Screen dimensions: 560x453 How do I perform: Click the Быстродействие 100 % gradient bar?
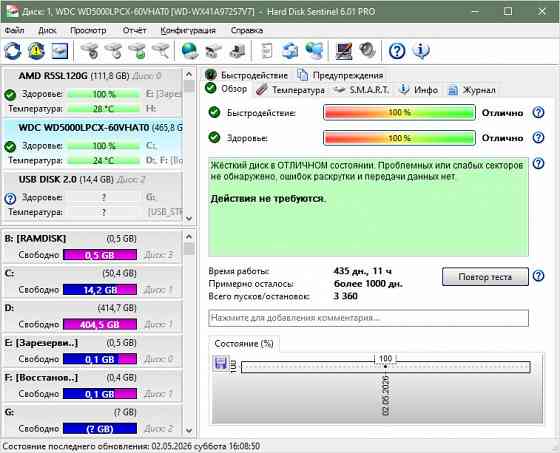(x=399, y=113)
